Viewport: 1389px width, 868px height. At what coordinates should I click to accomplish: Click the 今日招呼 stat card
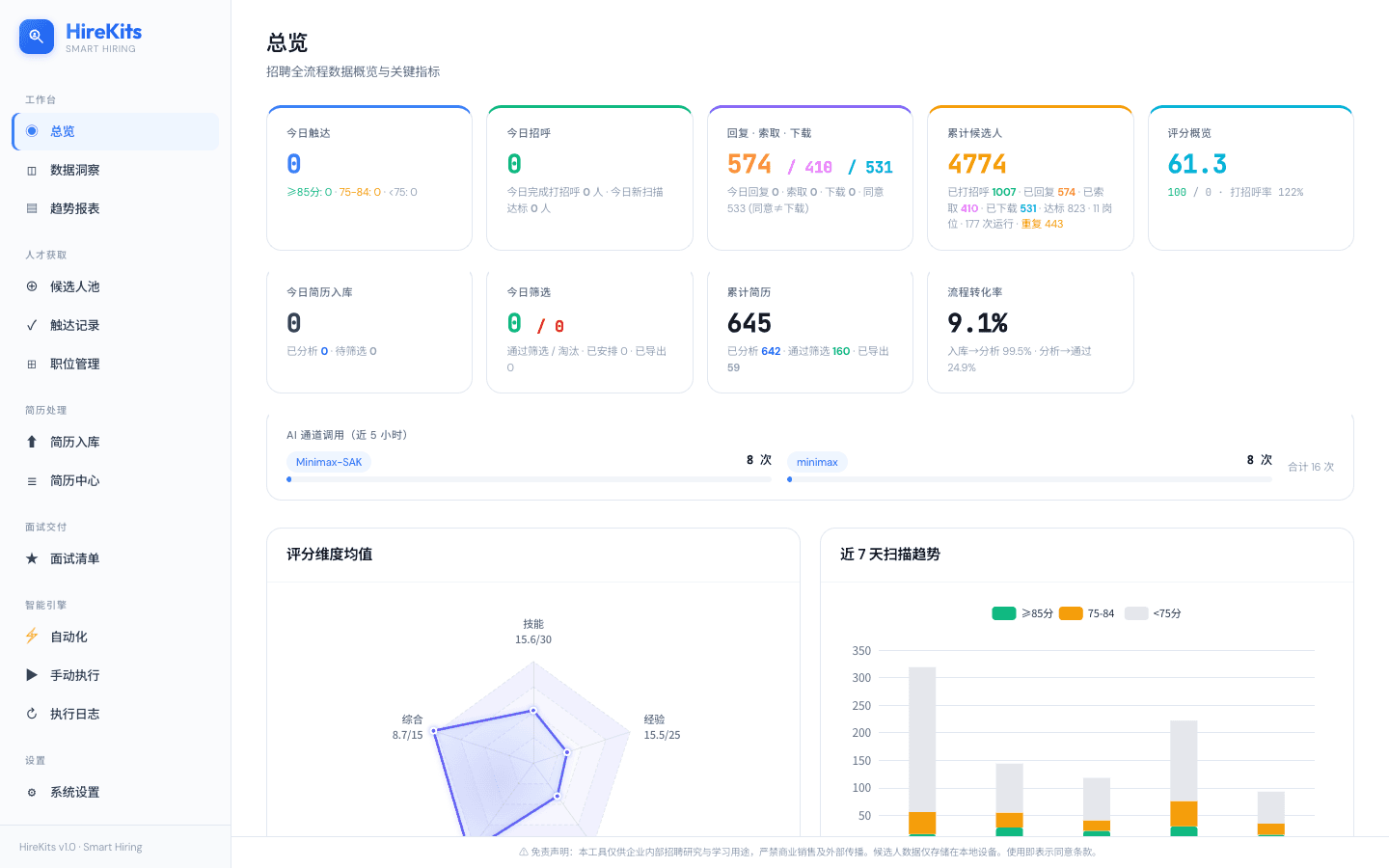point(589,177)
